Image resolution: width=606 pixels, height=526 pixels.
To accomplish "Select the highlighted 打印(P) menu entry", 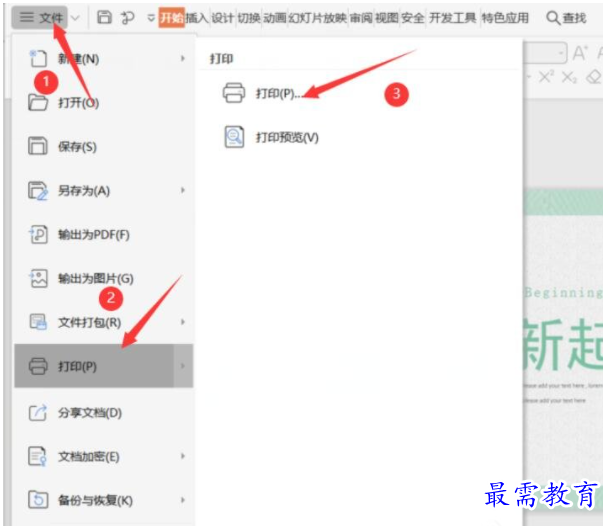I will (x=104, y=366).
